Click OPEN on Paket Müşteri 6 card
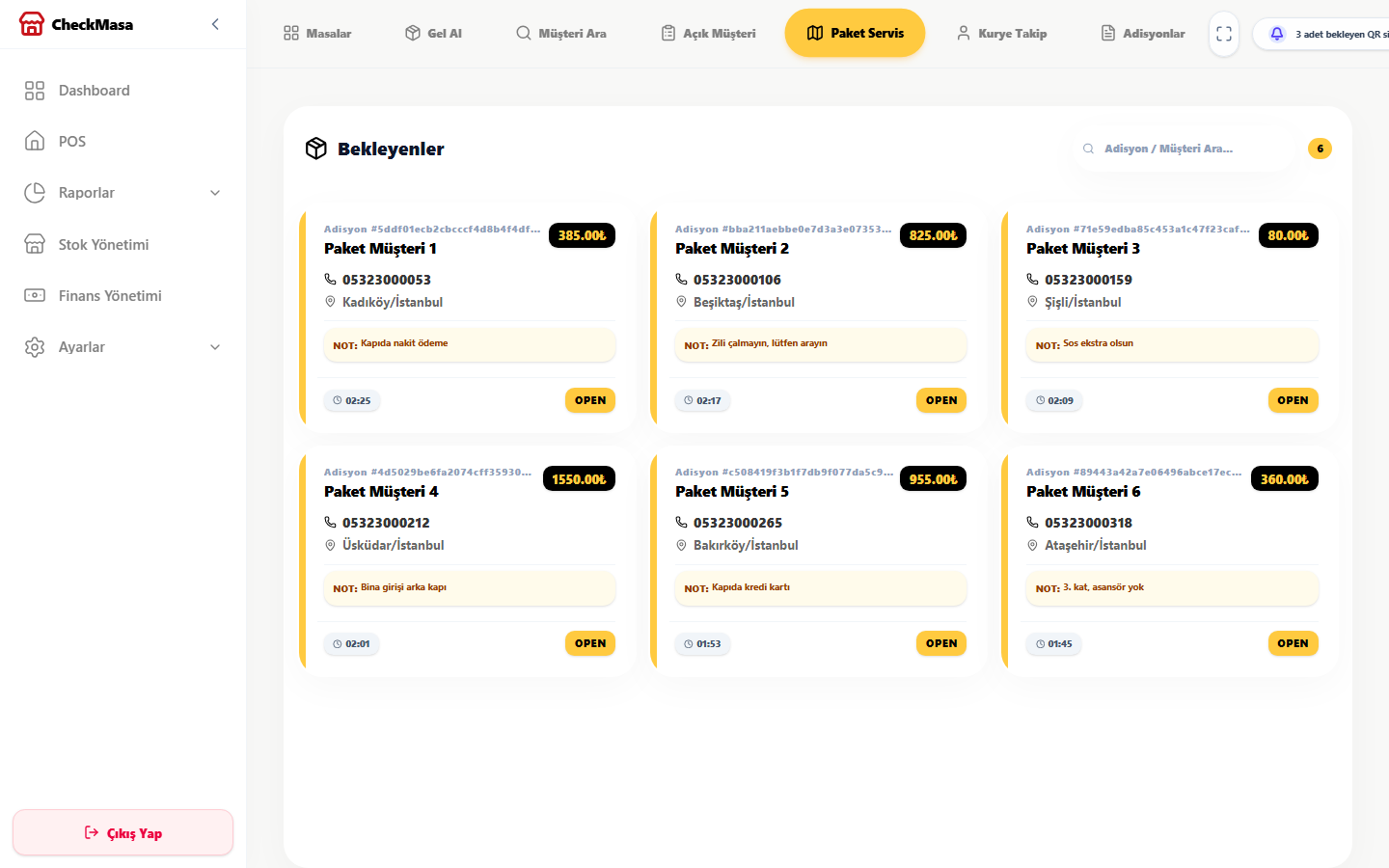The image size is (1389, 868). pyautogui.click(x=1293, y=643)
